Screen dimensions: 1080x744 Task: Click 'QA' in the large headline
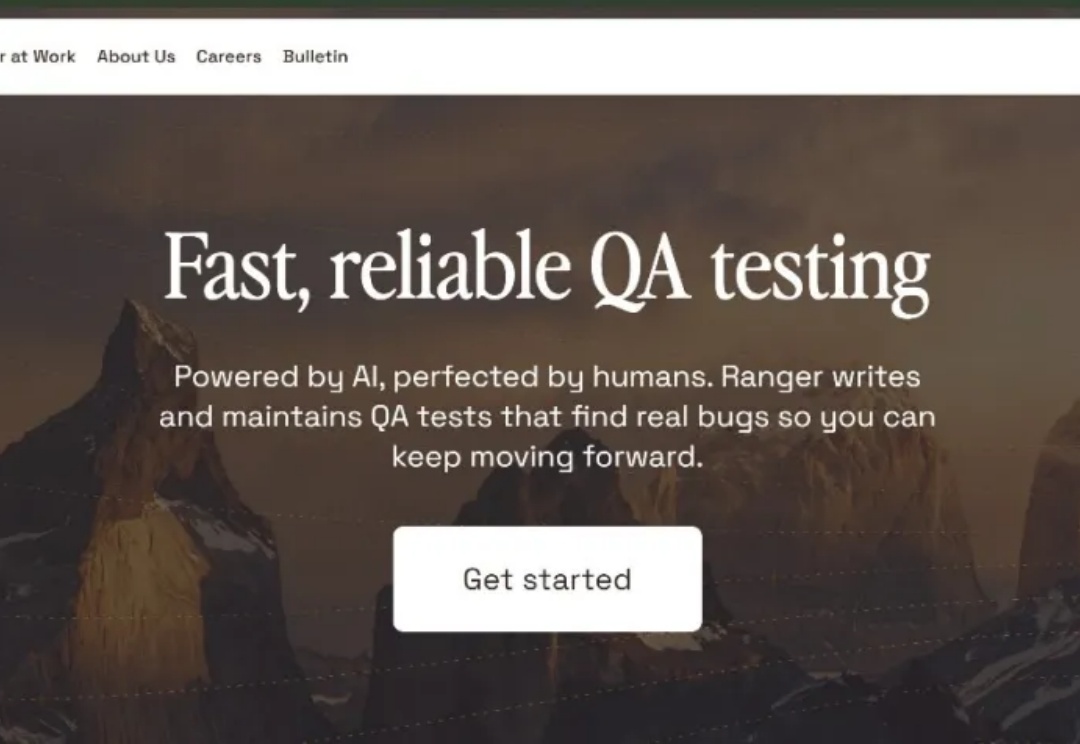(638, 268)
